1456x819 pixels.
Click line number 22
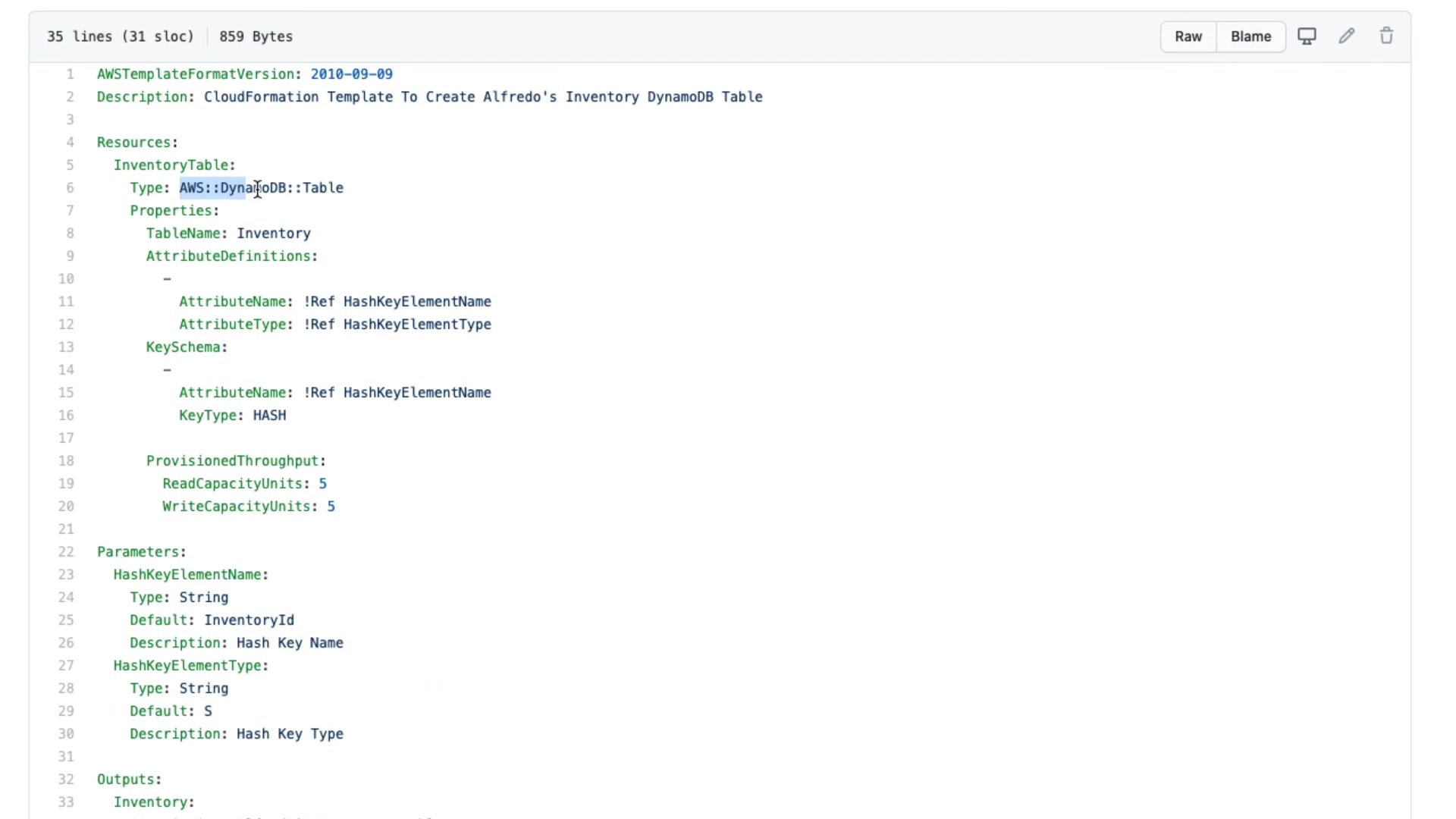pyautogui.click(x=67, y=552)
